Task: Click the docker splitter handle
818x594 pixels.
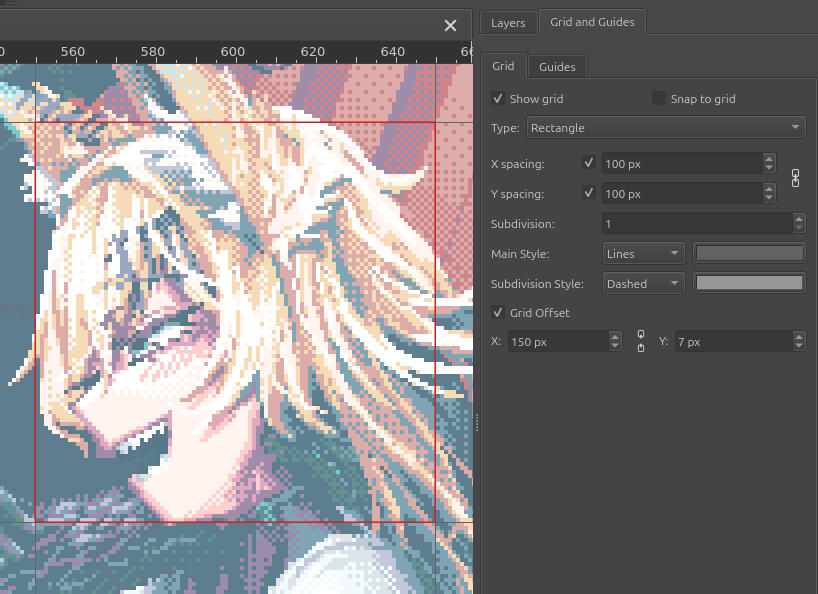Action: point(476,422)
